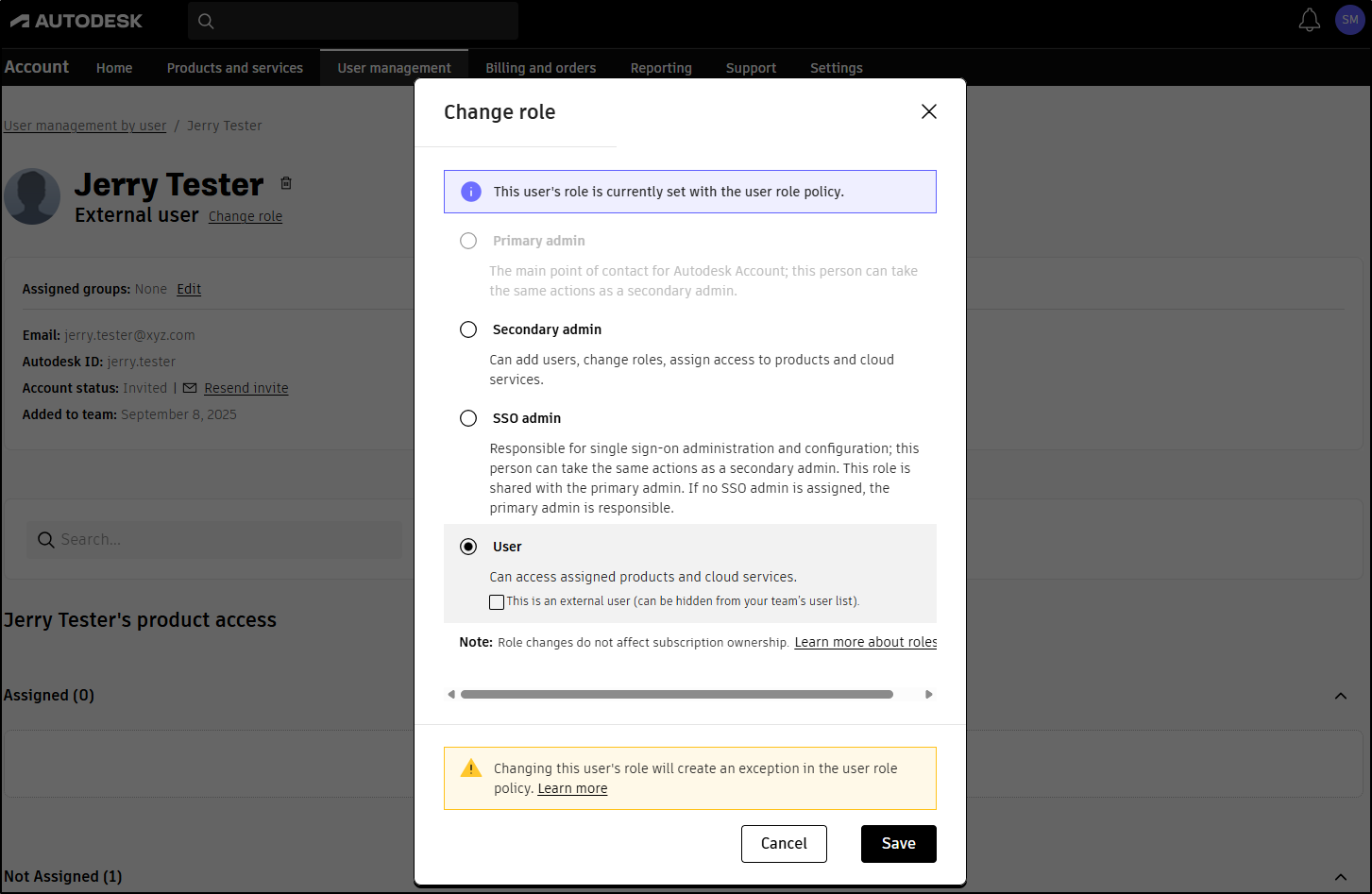Check the external user checkbox
The width and height of the screenshot is (1372, 894).
pyautogui.click(x=497, y=602)
